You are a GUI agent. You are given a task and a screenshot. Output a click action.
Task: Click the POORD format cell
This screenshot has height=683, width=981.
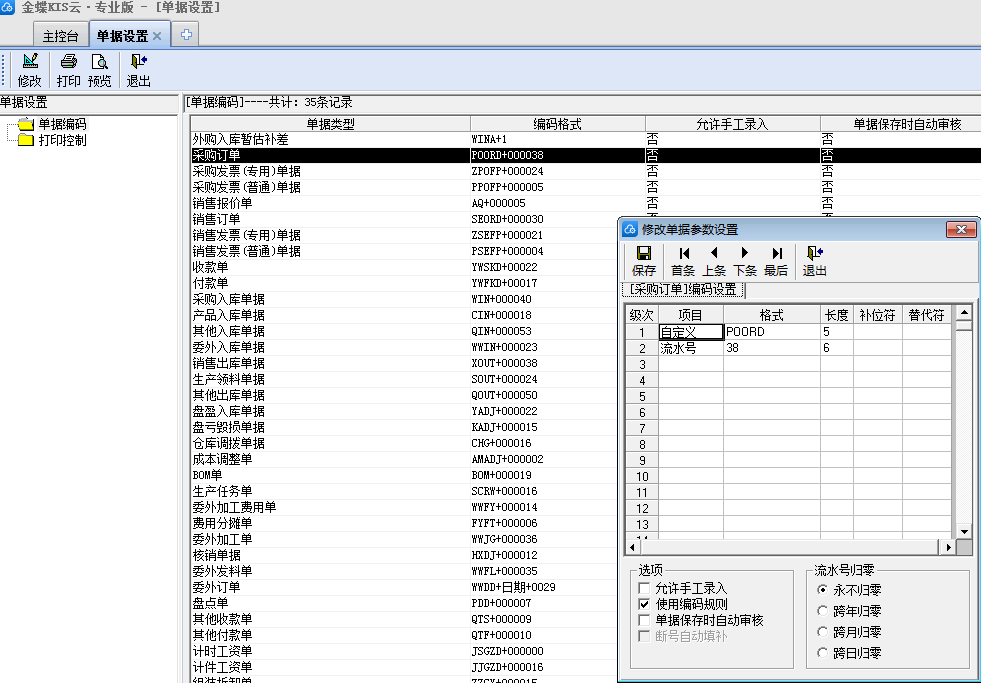(771, 332)
